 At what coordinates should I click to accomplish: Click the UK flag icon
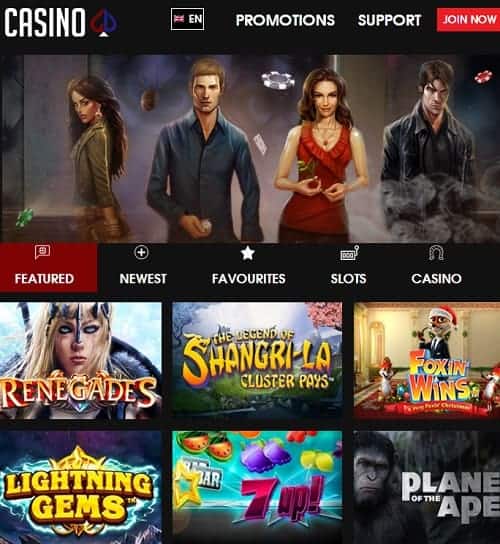tap(179, 19)
